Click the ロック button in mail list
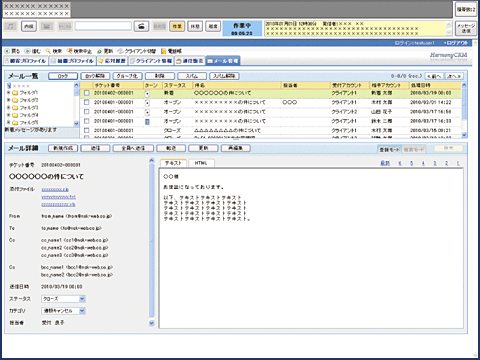Viewport: 480px width, 360px height. pos(63,76)
